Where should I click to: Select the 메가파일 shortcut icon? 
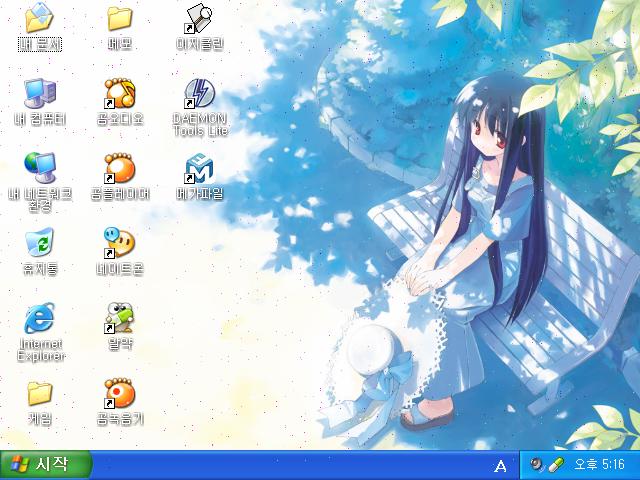click(200, 168)
